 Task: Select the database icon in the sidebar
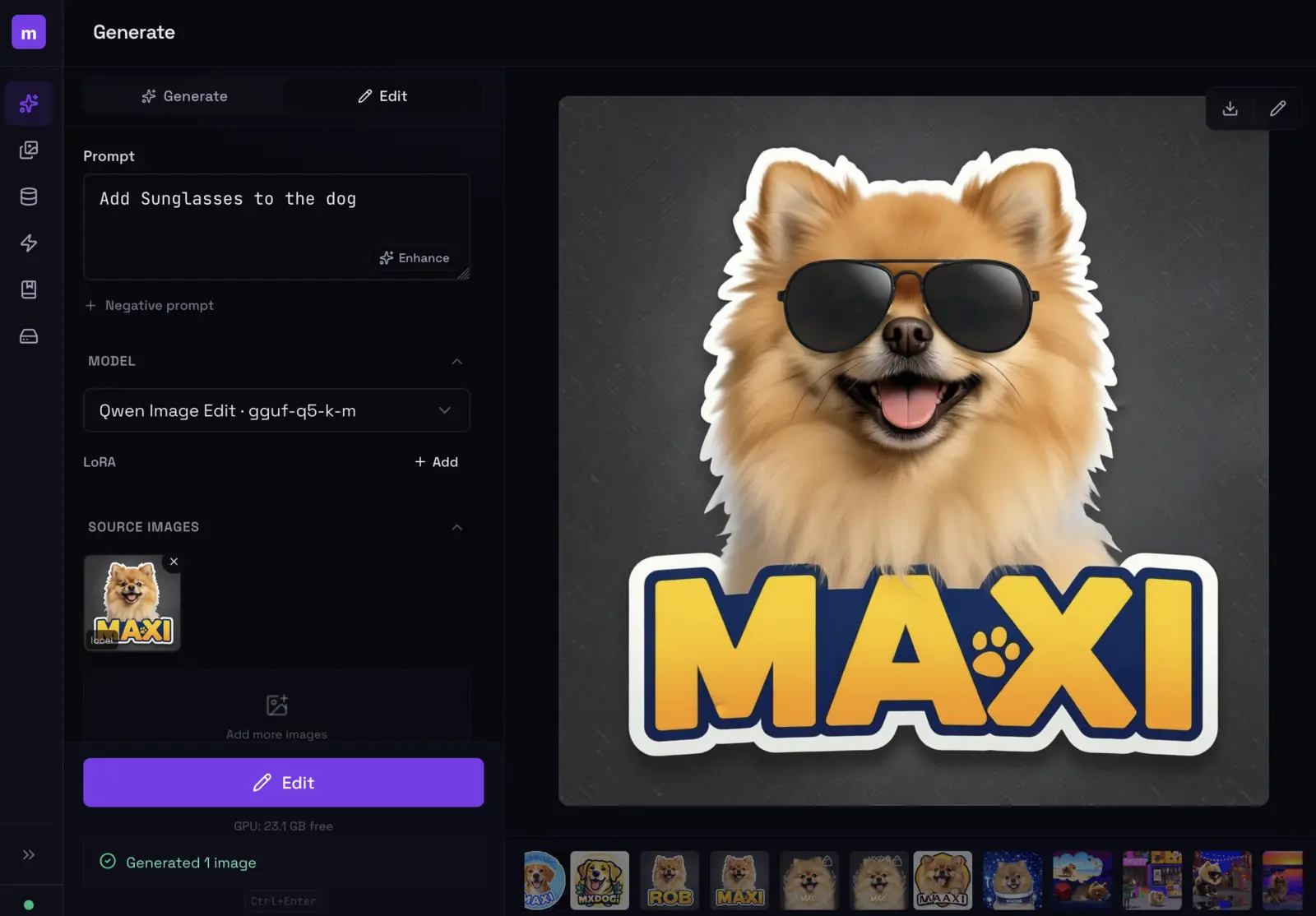point(29,197)
